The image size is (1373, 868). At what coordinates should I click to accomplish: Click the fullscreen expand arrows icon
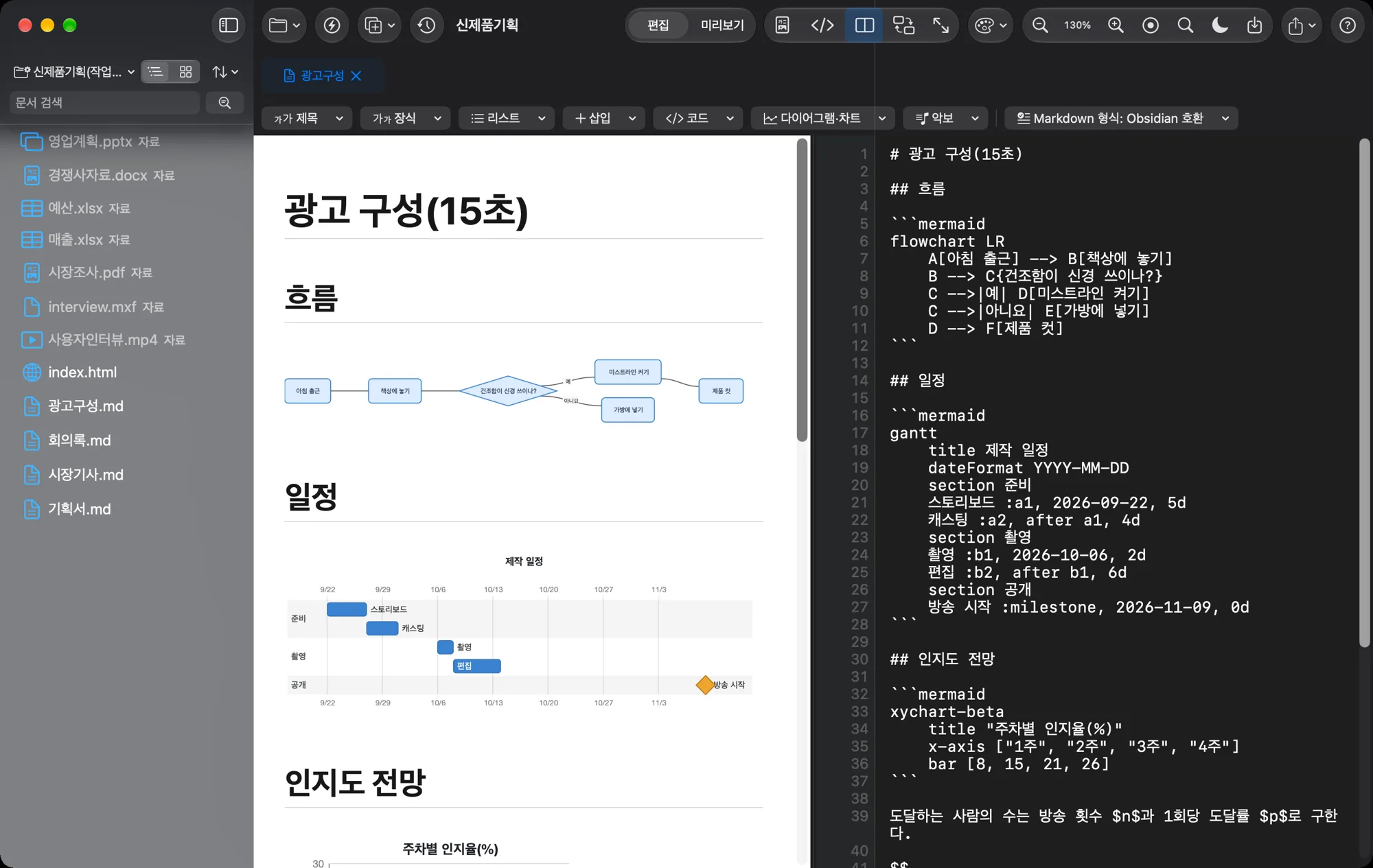[x=941, y=25]
